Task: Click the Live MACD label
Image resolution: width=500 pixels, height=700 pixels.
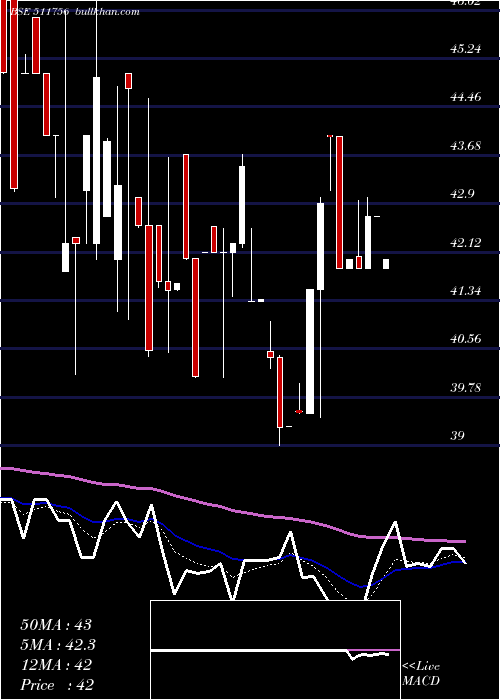Action: [x=421, y=673]
